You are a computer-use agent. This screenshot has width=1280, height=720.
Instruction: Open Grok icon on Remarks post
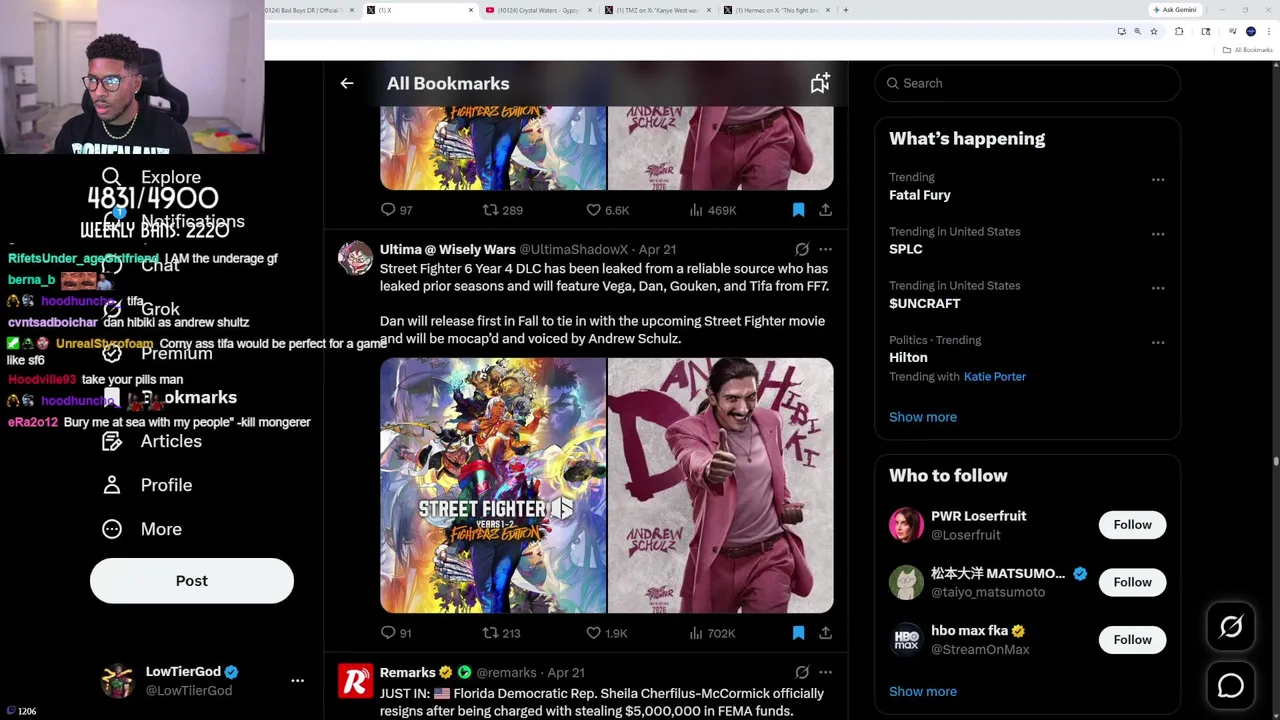coord(802,672)
